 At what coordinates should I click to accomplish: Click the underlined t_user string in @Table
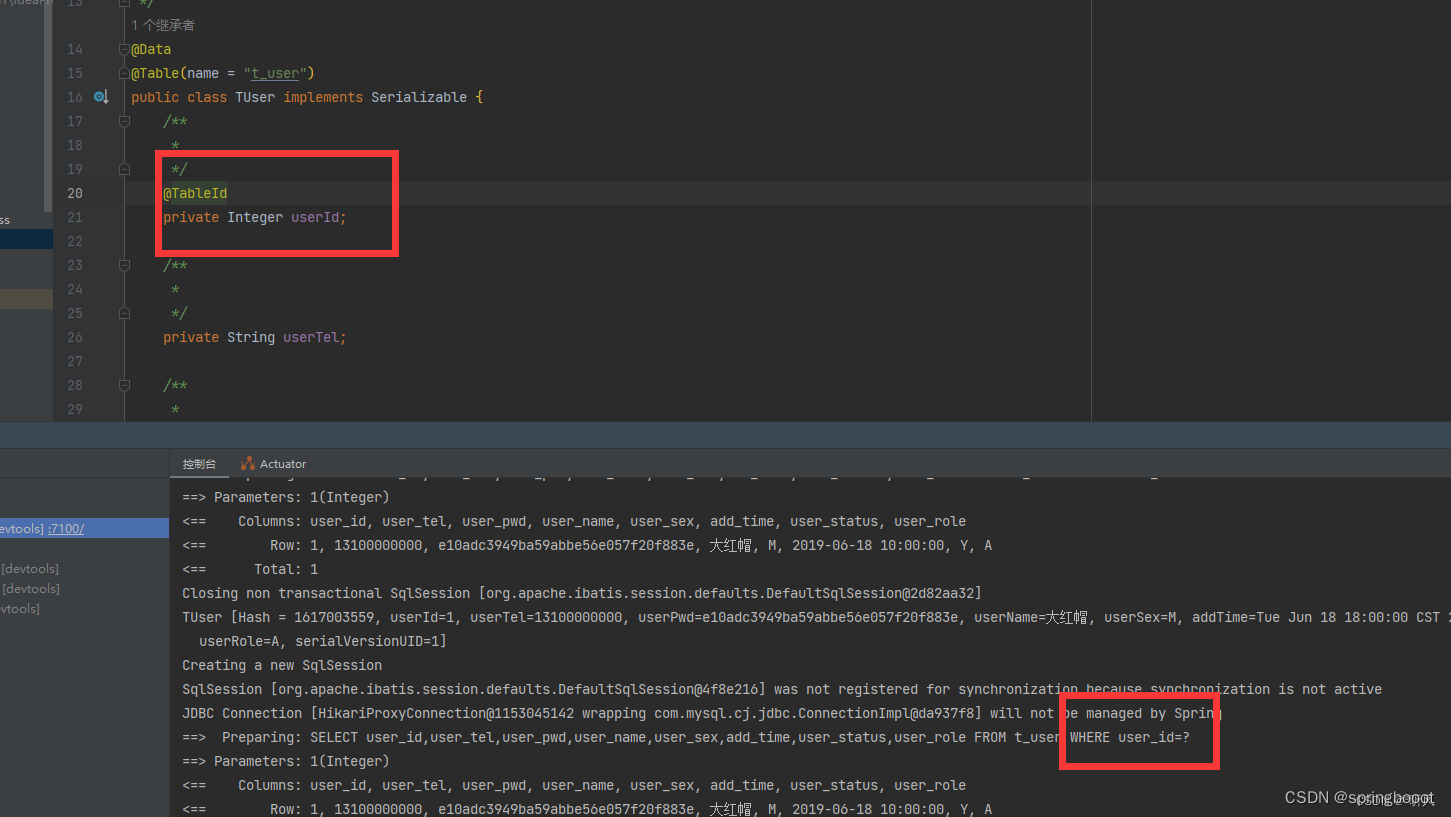point(275,72)
